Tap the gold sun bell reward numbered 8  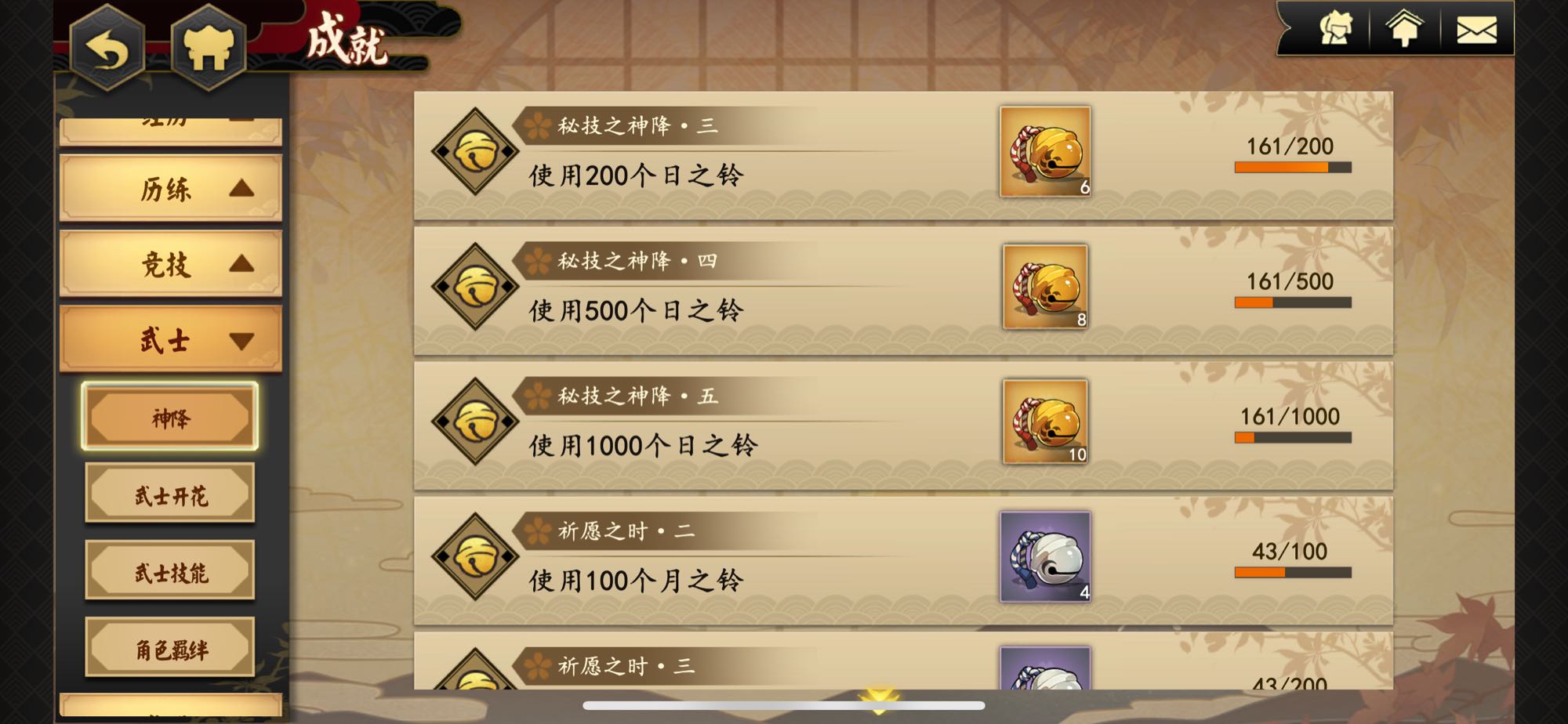1045,287
